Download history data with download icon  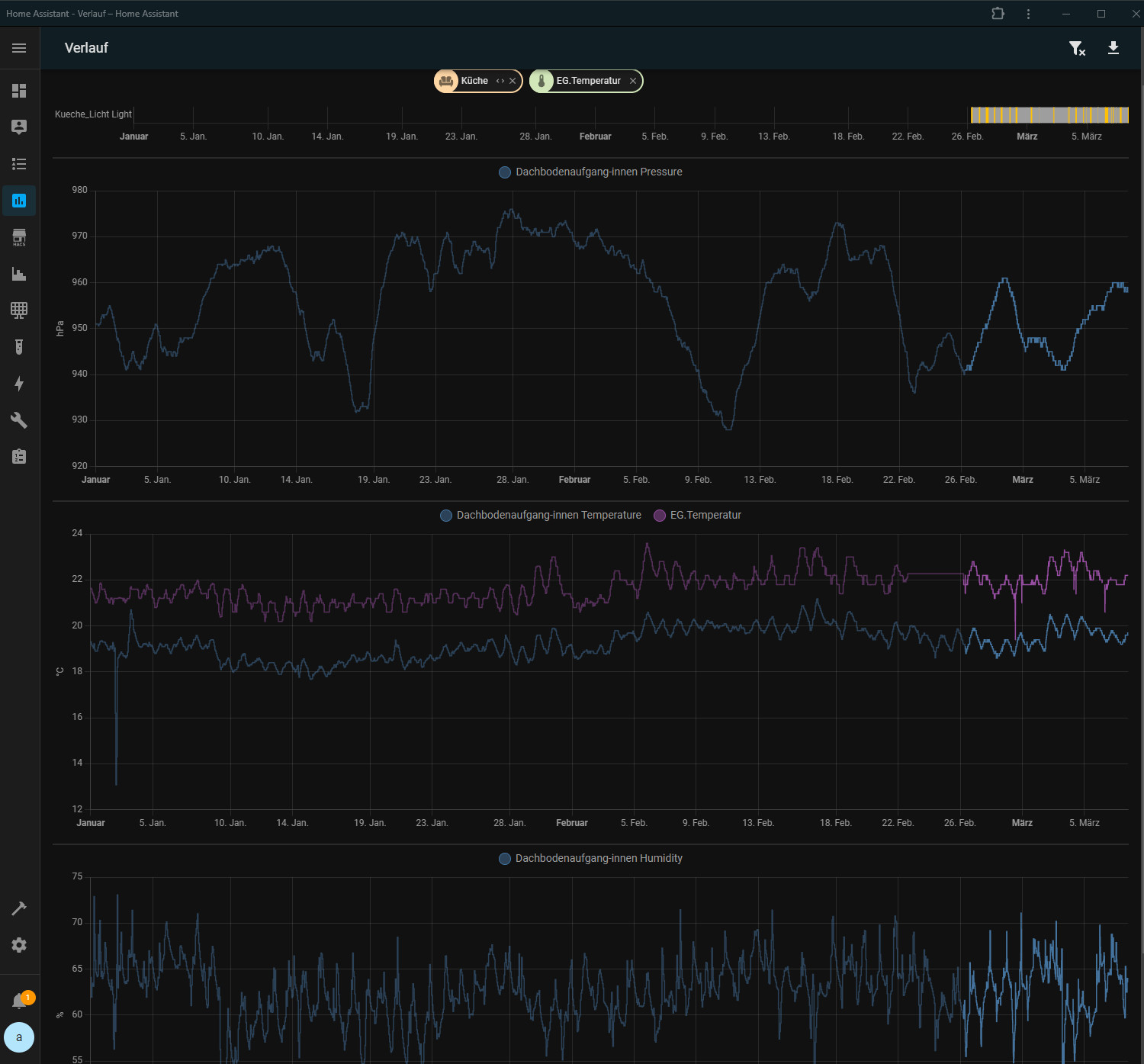[x=1113, y=49]
